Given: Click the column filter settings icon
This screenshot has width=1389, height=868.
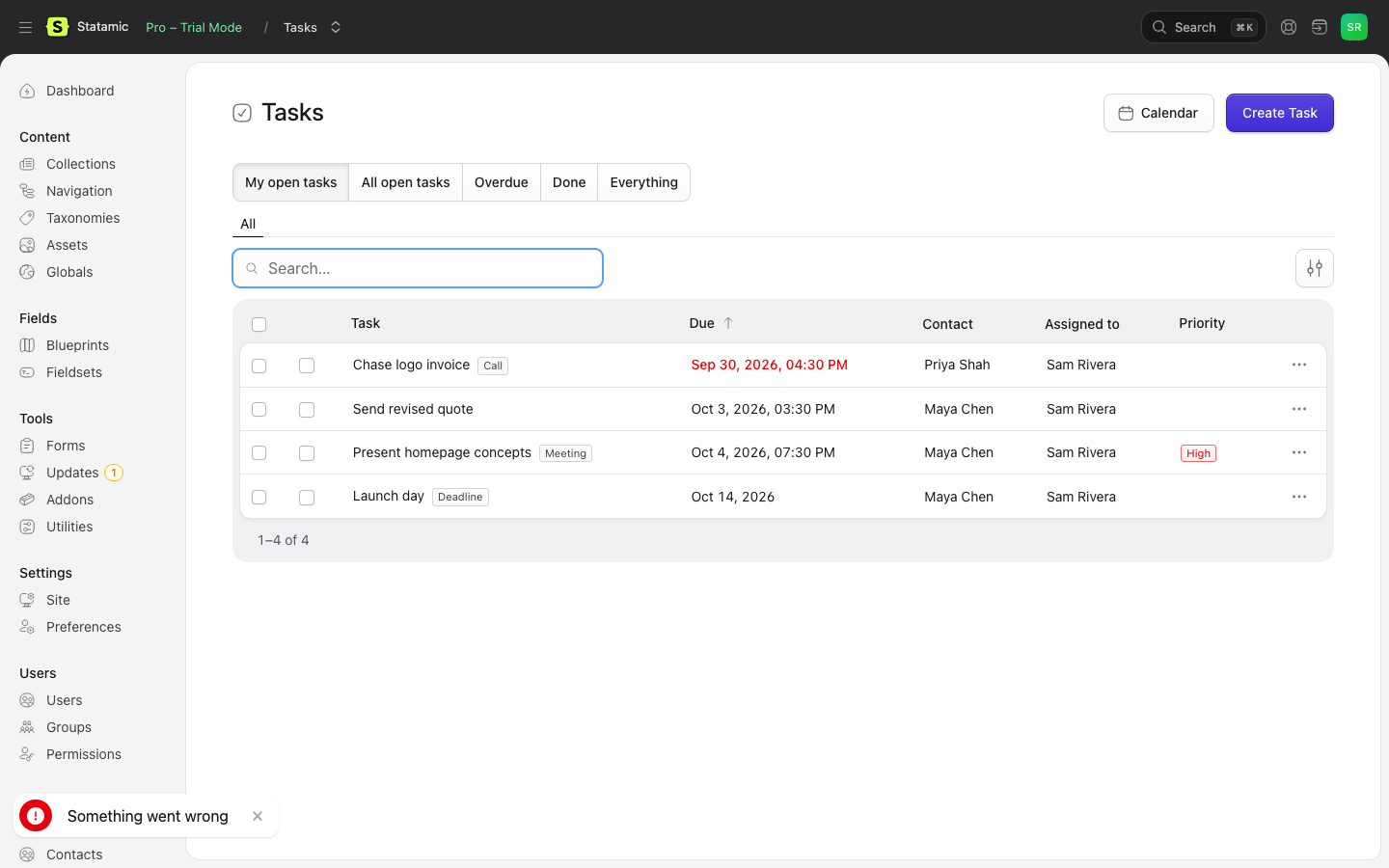Looking at the screenshot, I should pos(1315,268).
